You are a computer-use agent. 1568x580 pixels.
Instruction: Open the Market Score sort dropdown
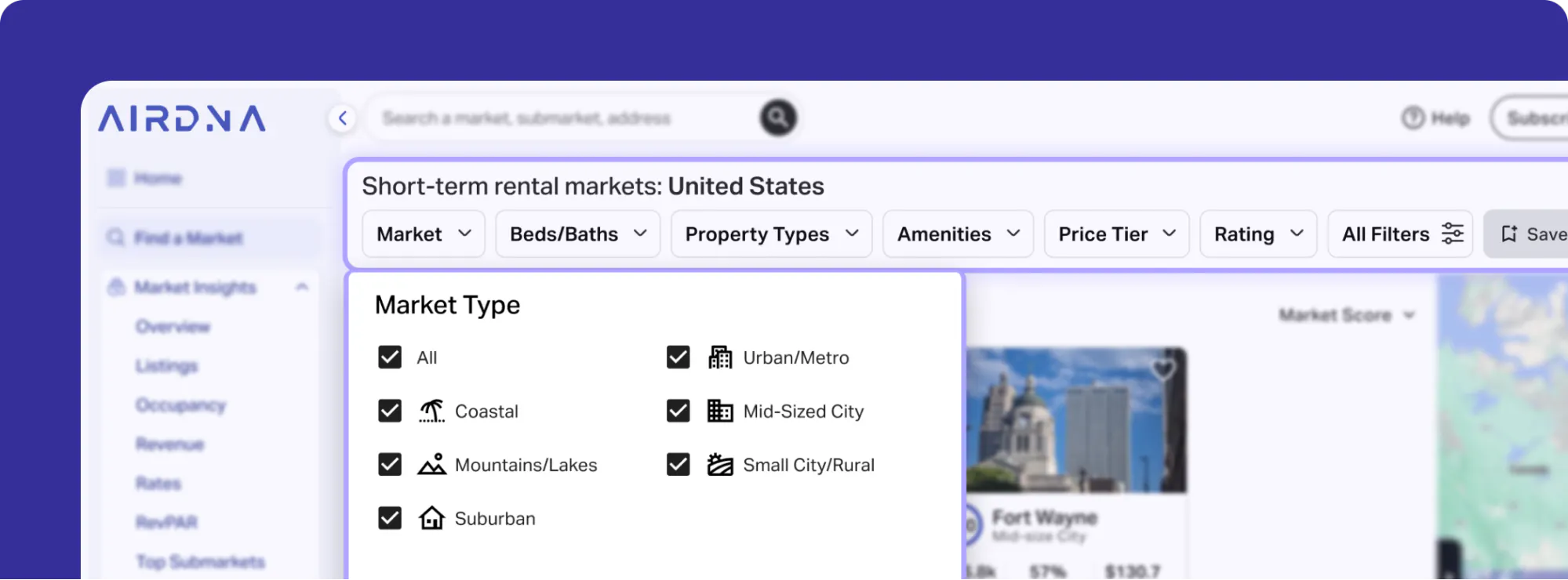click(1347, 315)
